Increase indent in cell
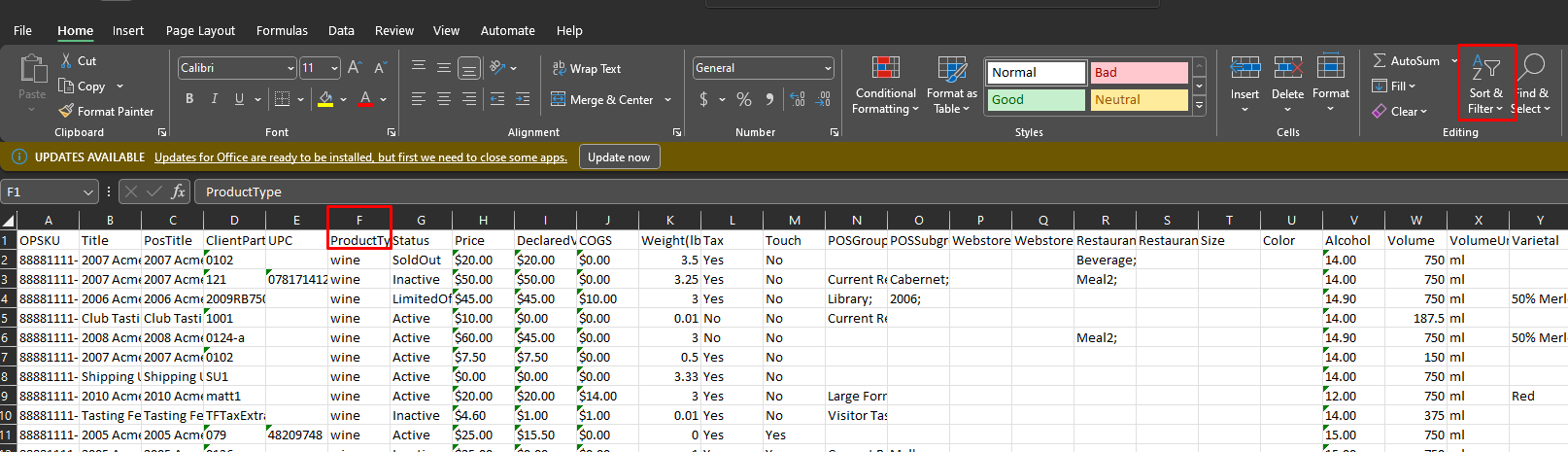This screenshot has height=452, width=1568. [x=523, y=98]
